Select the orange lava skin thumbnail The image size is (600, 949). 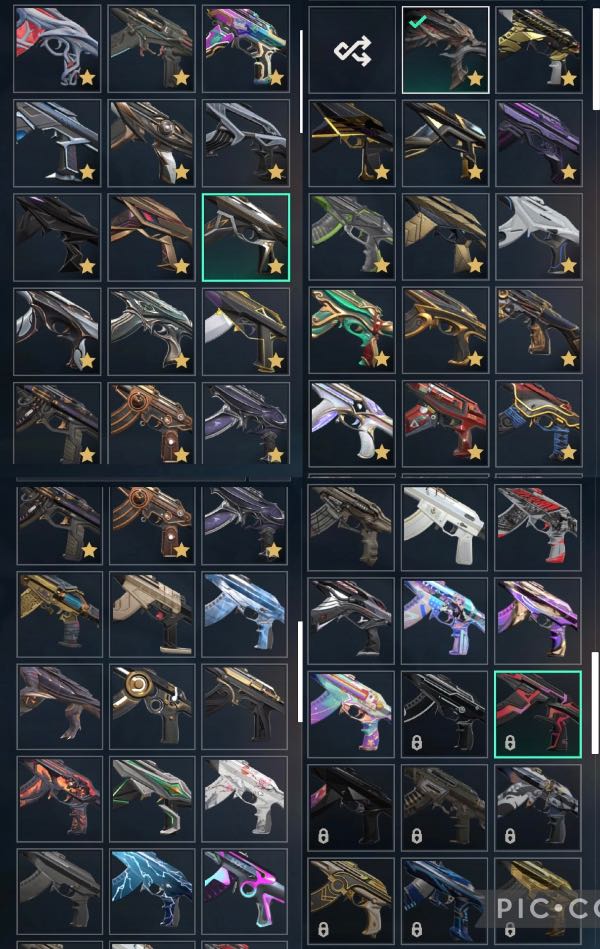[60, 798]
